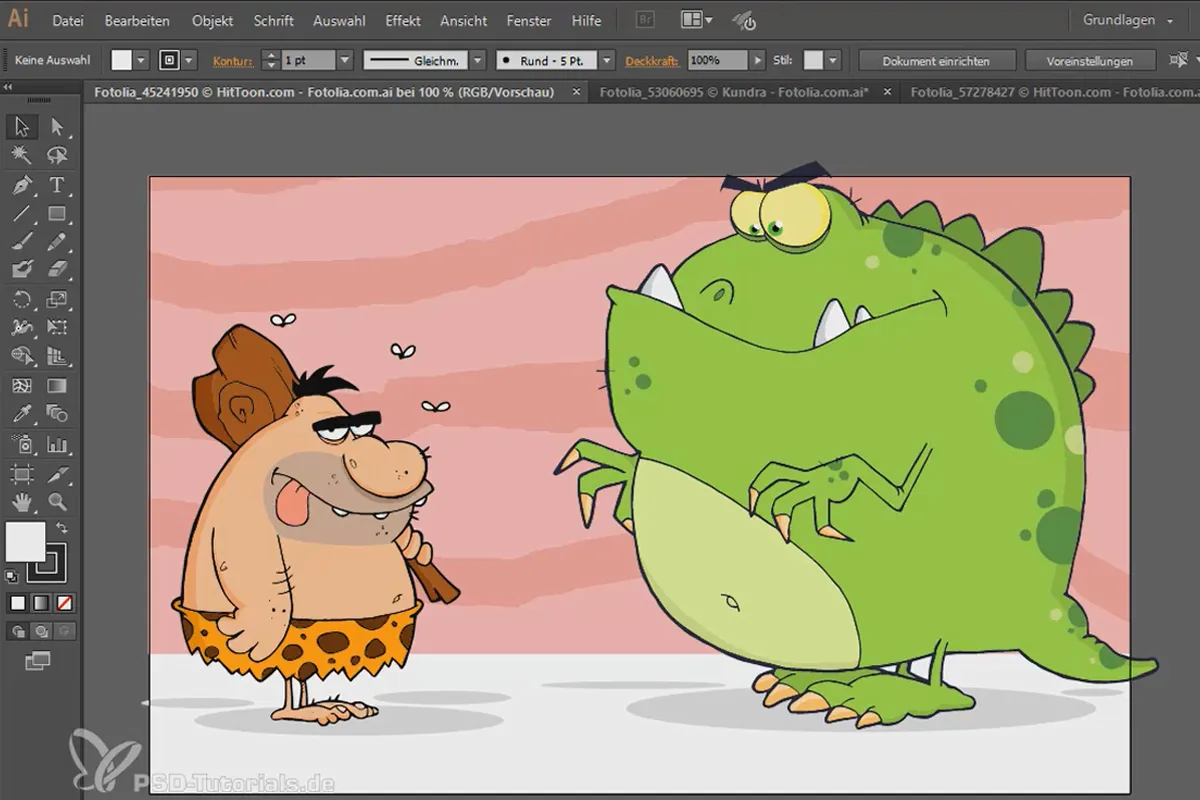Open the Effekt menu

[403, 20]
